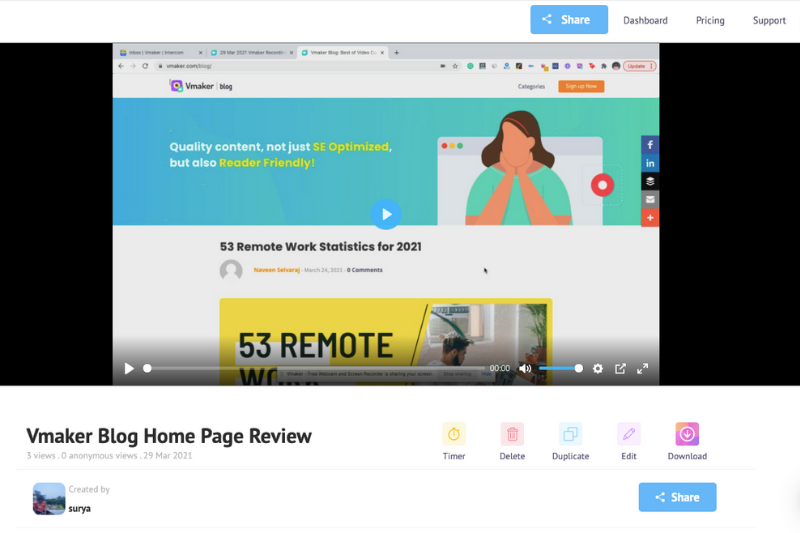Image resolution: width=800 pixels, height=533 pixels.
Task: Open video in pop-out window icon
Action: [x=620, y=368]
